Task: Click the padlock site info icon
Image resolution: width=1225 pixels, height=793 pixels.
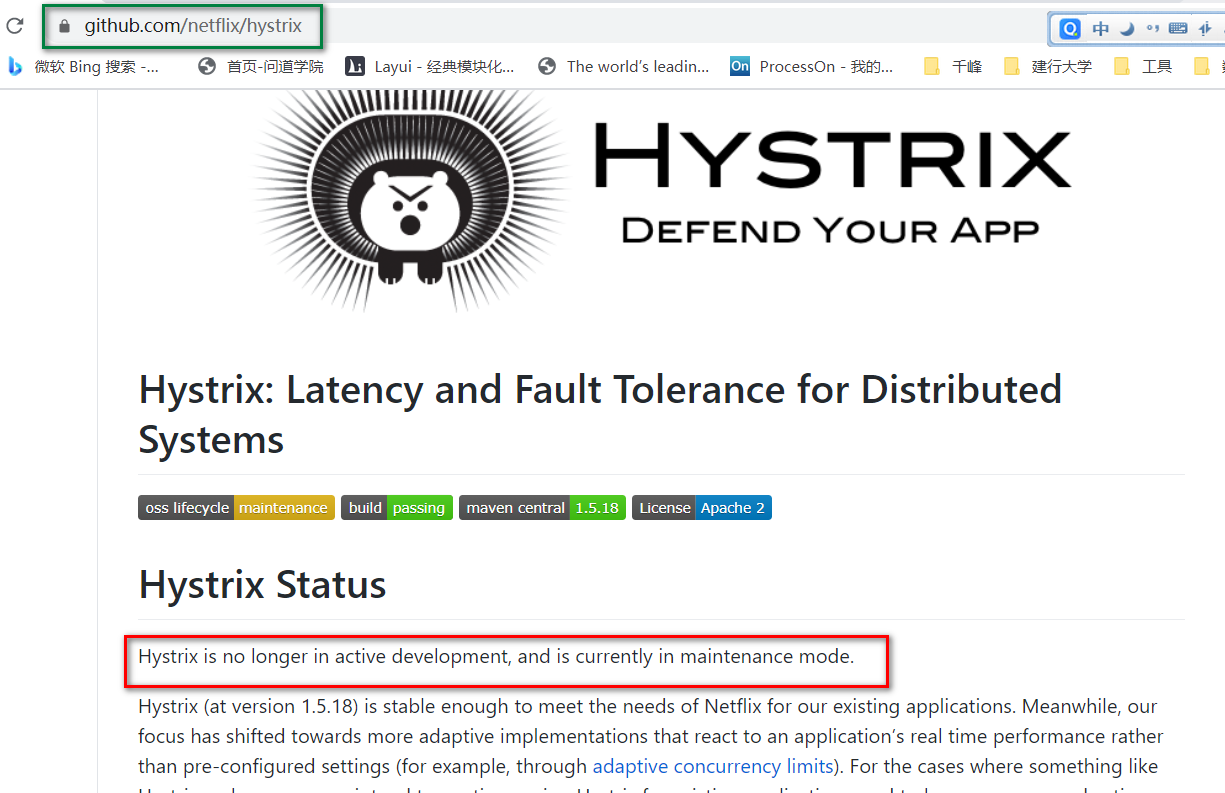Action: [x=65, y=26]
